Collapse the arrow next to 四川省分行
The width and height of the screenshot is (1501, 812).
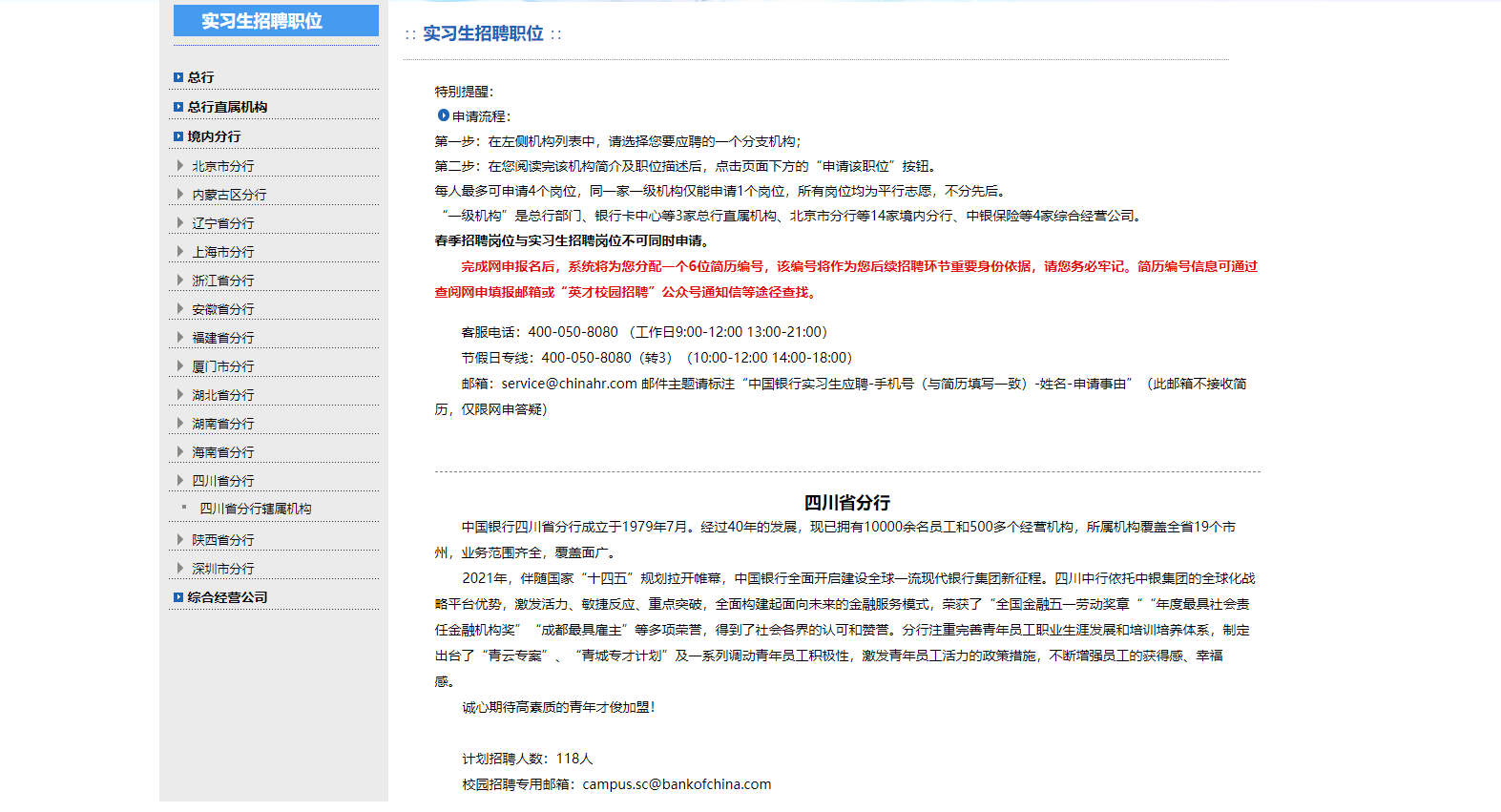tap(180, 480)
